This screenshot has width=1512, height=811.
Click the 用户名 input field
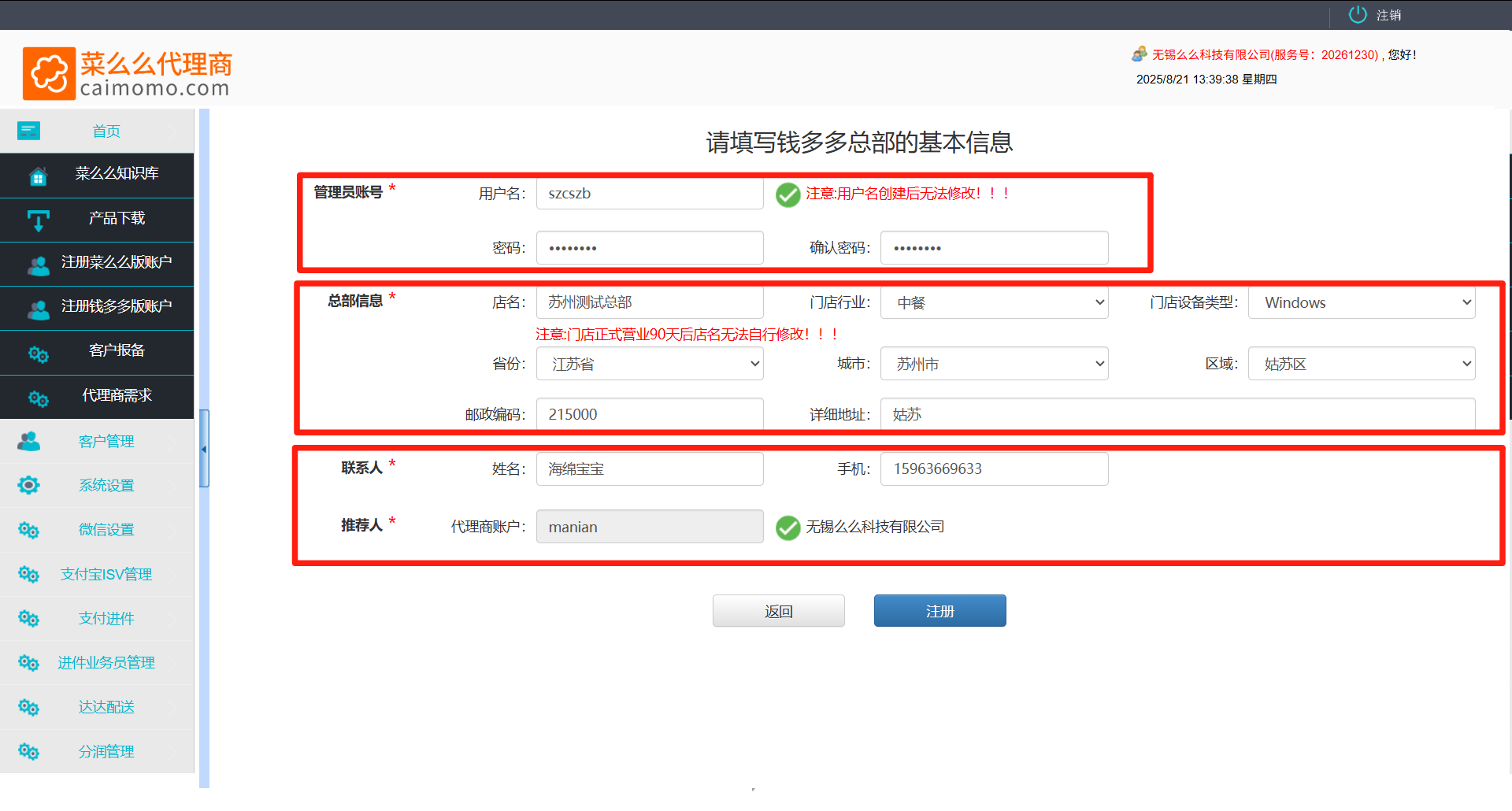[x=650, y=194]
